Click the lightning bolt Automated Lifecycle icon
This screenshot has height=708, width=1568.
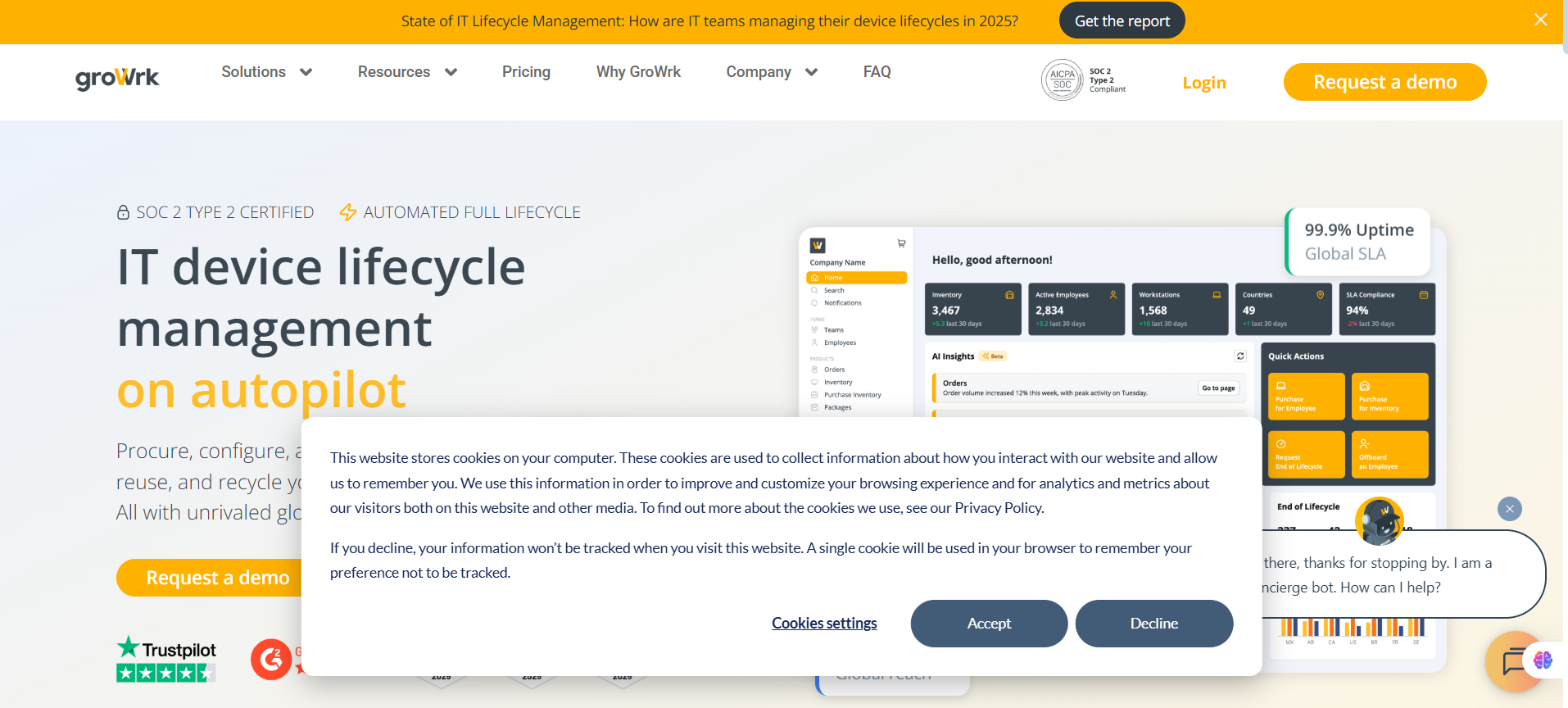348,212
